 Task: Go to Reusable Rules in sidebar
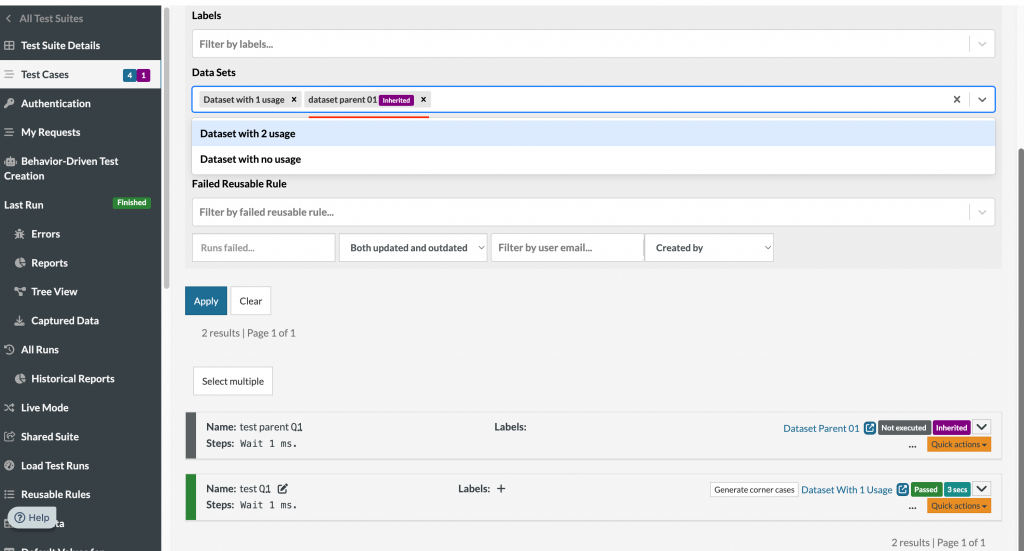(55, 494)
